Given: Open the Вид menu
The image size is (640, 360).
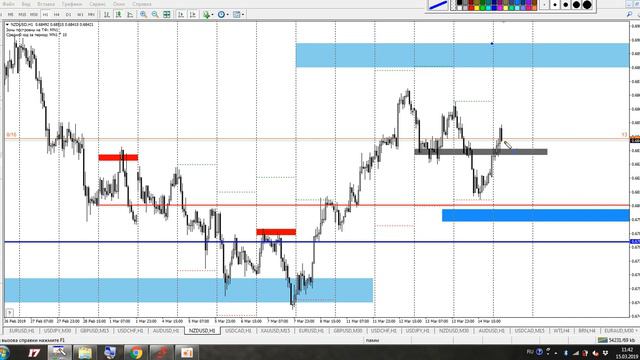Looking at the screenshot, I should coord(26,4).
